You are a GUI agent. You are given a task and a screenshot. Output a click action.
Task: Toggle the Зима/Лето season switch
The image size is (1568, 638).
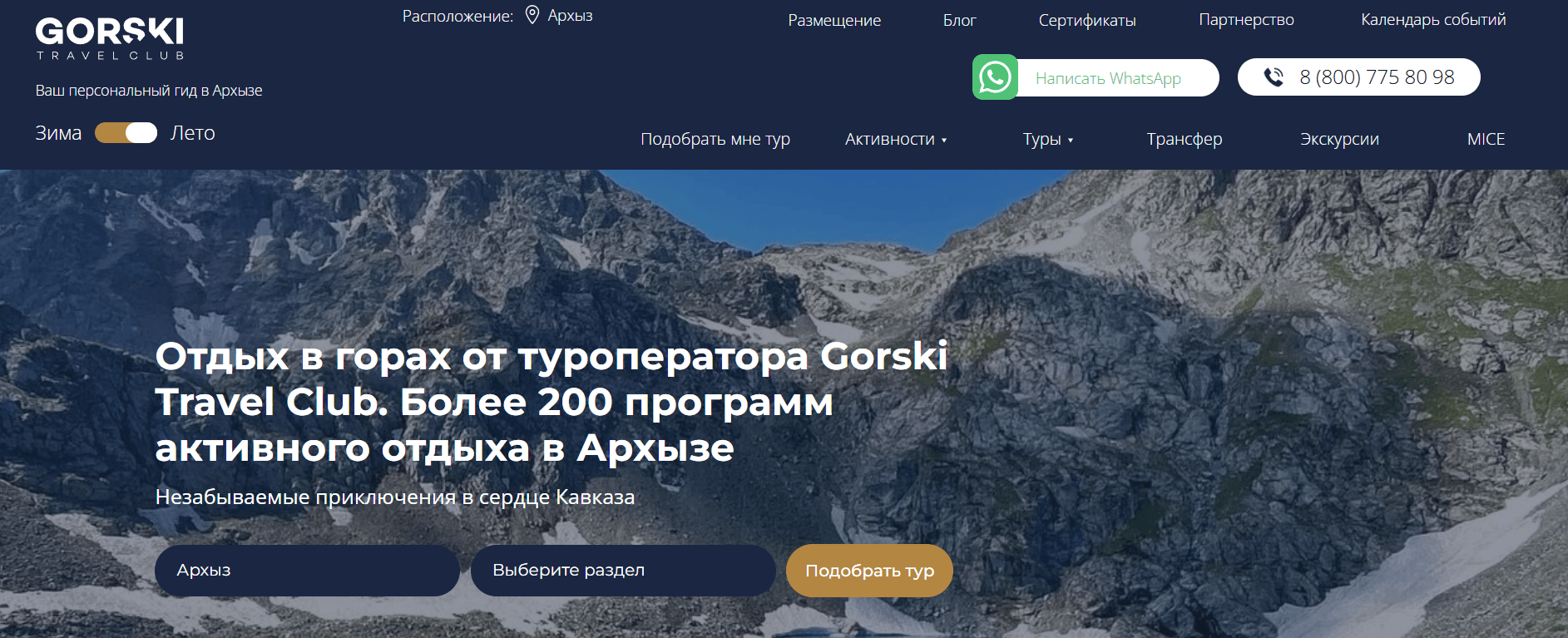[x=126, y=133]
